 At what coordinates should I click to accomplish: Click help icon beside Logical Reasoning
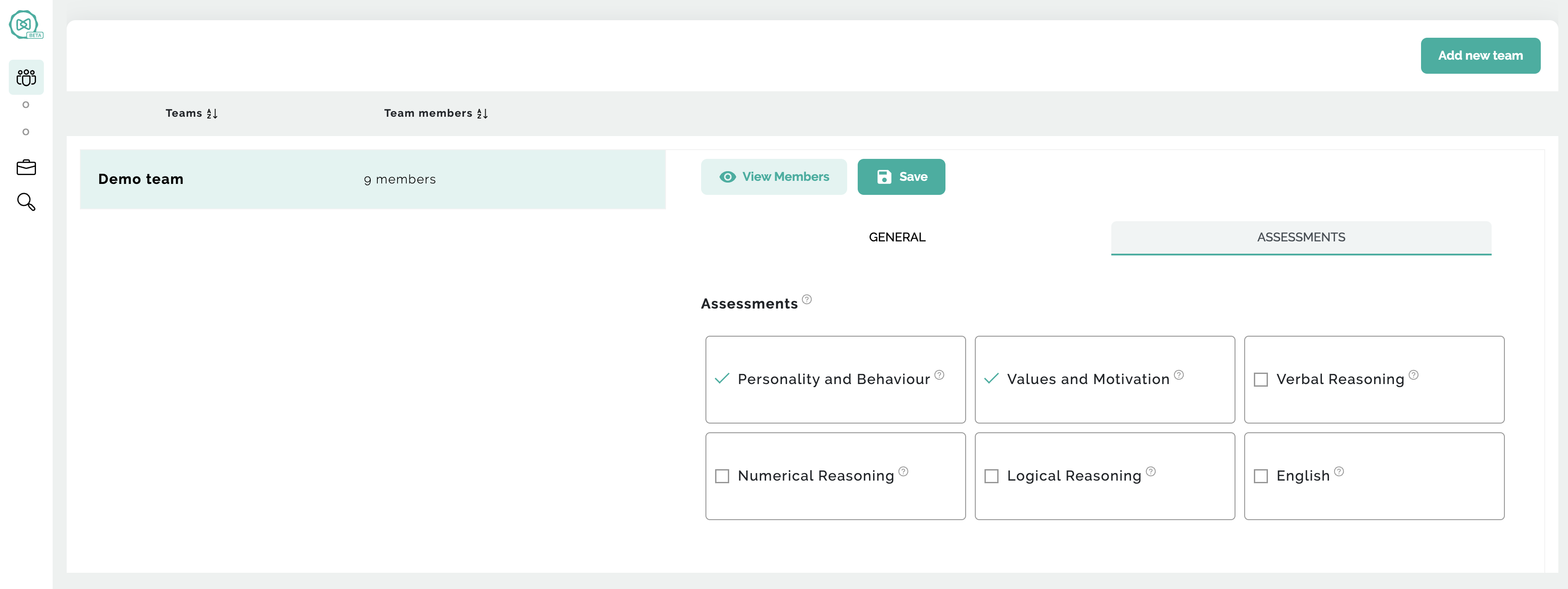(x=1150, y=471)
